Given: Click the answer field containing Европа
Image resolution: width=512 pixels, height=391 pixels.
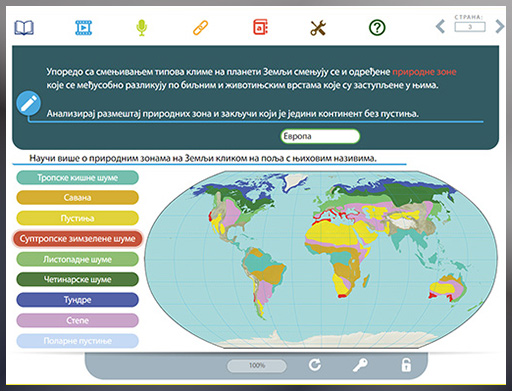Looking at the screenshot, I should [x=320, y=136].
